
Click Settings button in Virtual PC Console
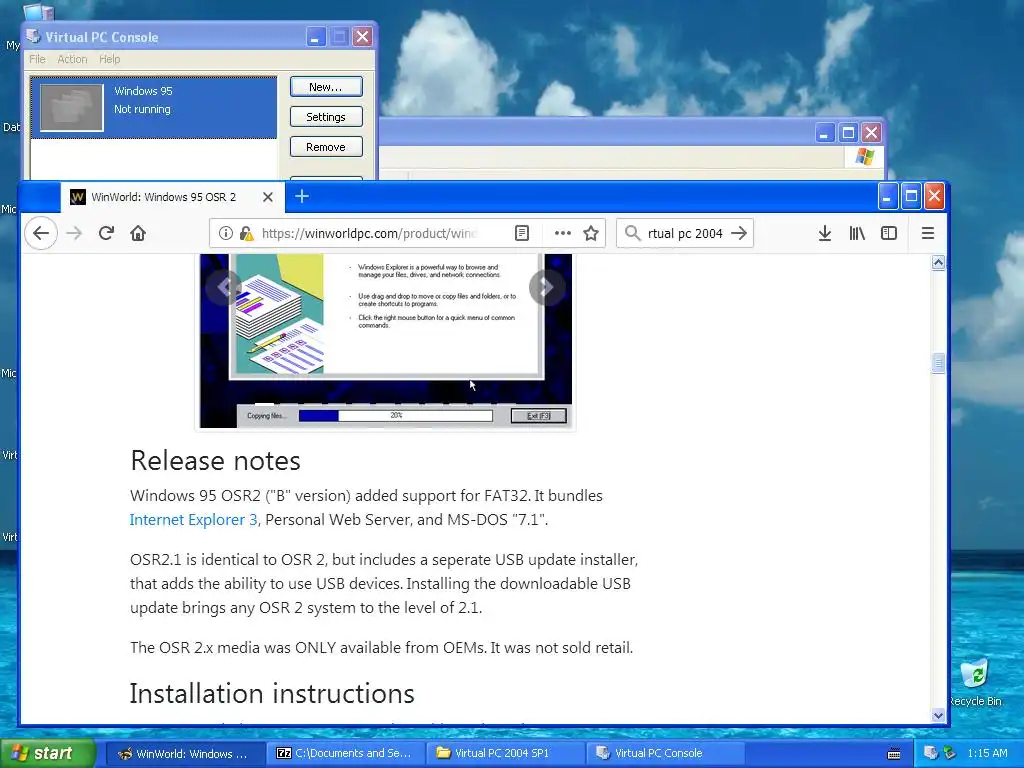coord(326,117)
